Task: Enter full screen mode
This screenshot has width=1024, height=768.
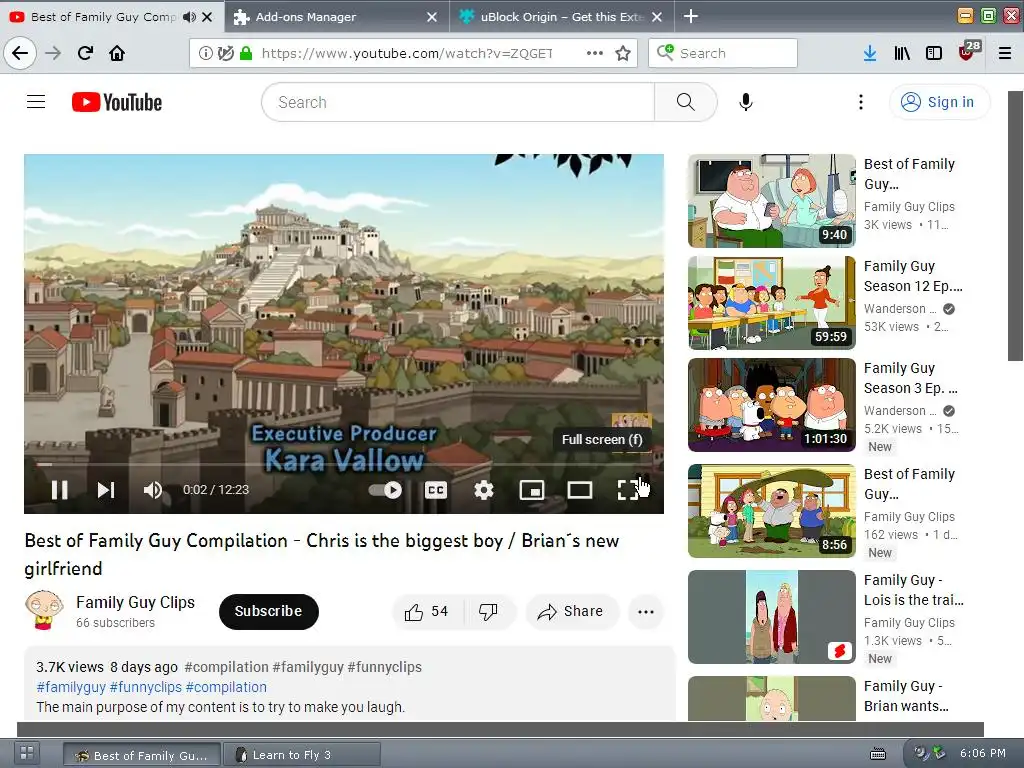Action: tap(628, 490)
